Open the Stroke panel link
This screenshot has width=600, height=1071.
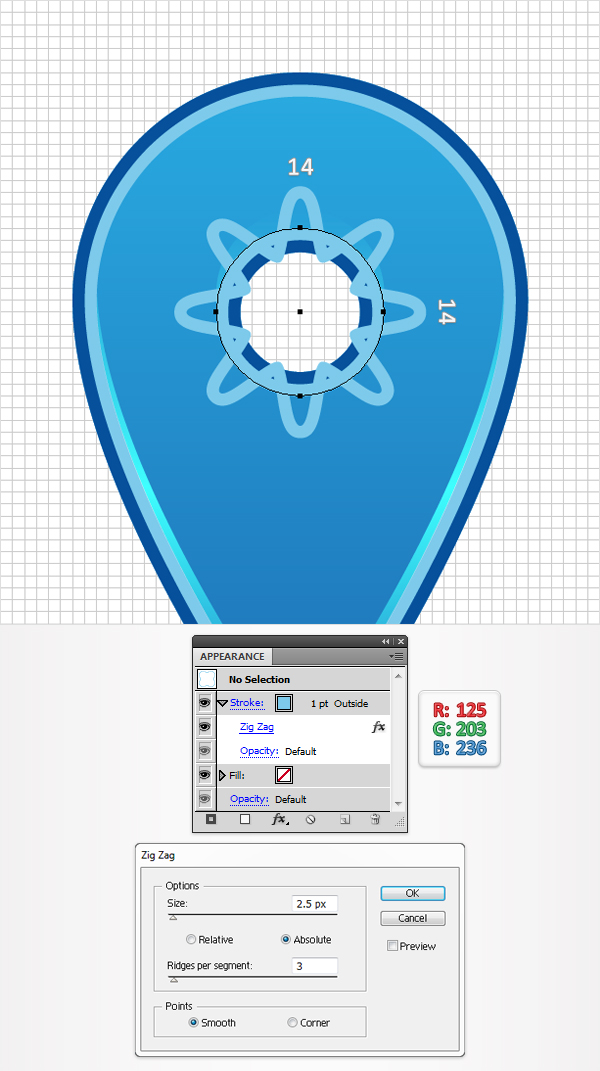coord(247,703)
